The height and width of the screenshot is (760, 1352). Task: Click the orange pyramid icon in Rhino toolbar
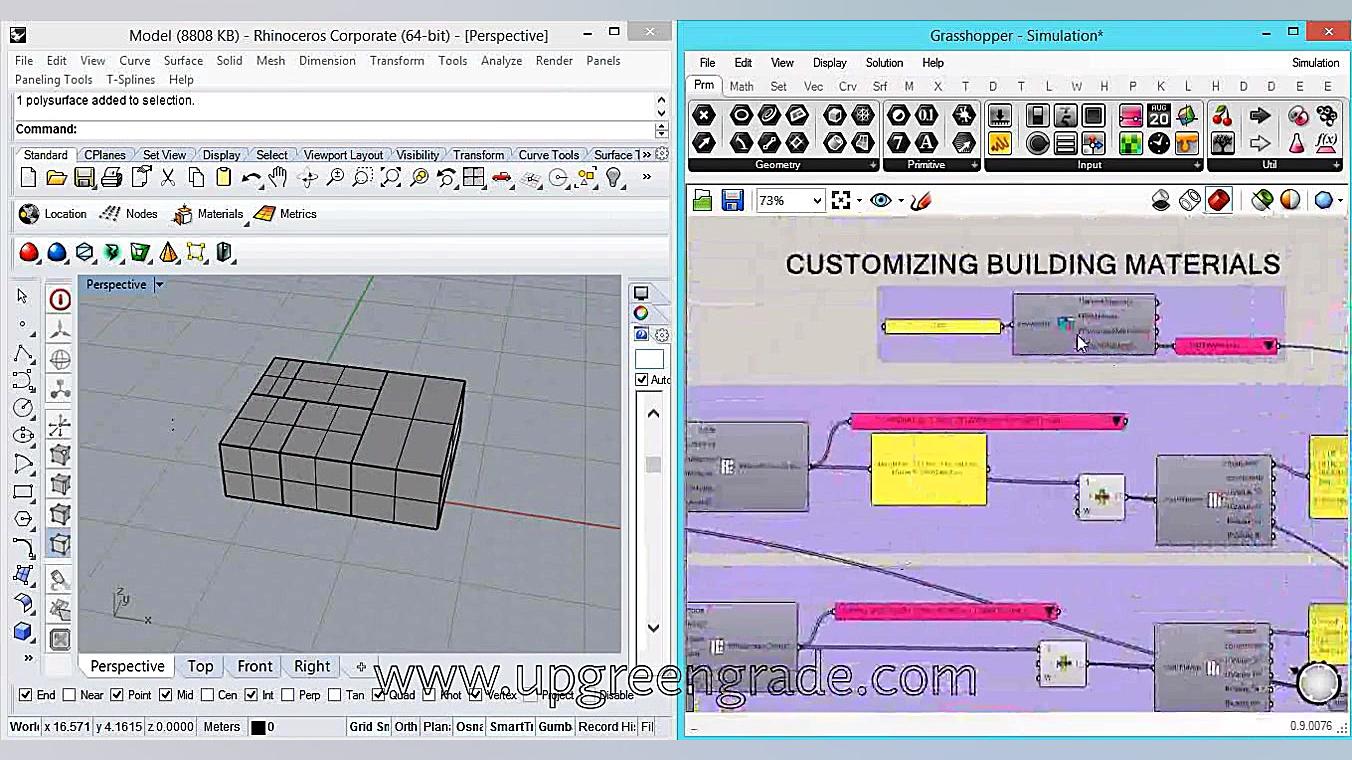coord(168,252)
